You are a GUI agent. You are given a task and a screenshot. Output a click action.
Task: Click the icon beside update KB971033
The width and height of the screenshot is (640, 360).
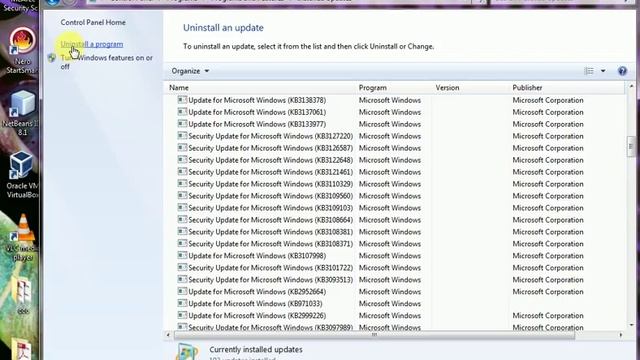pyautogui.click(x=182, y=303)
